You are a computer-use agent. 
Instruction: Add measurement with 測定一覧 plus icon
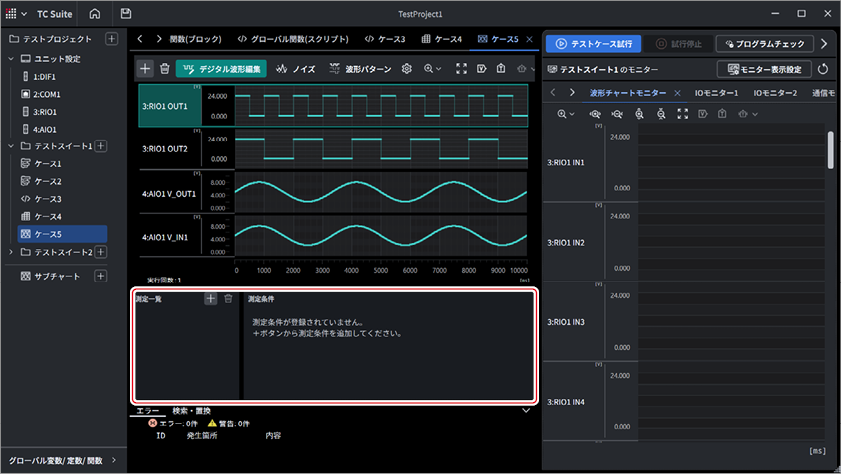211,299
